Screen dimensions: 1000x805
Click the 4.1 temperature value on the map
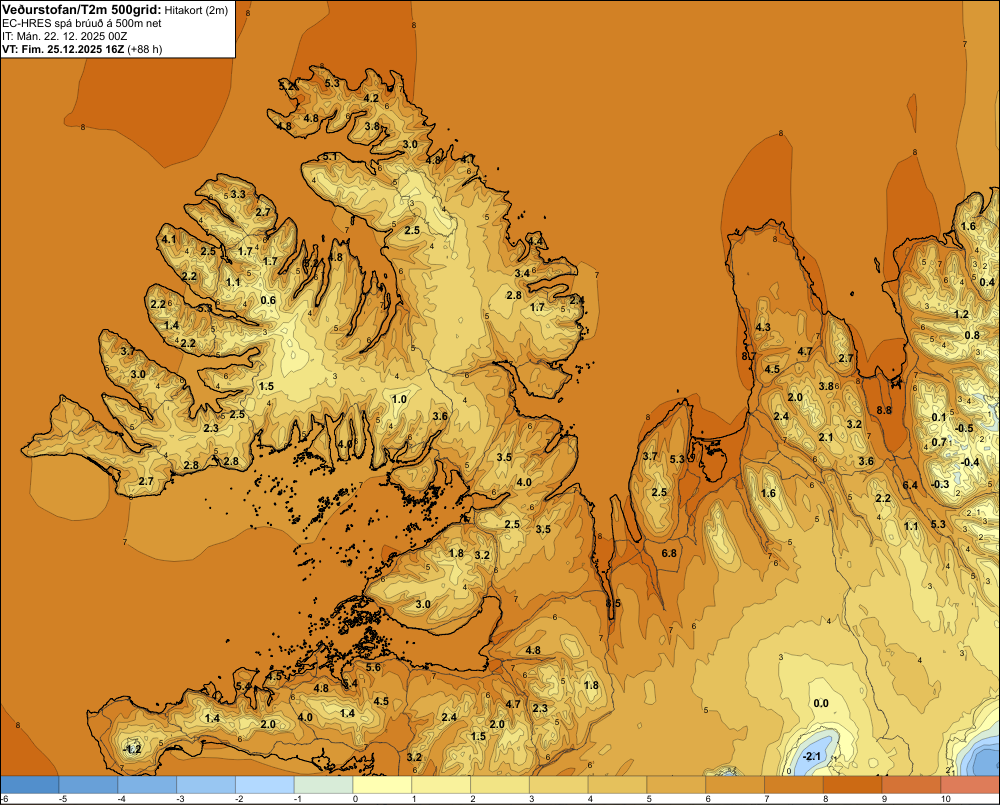(x=168, y=240)
